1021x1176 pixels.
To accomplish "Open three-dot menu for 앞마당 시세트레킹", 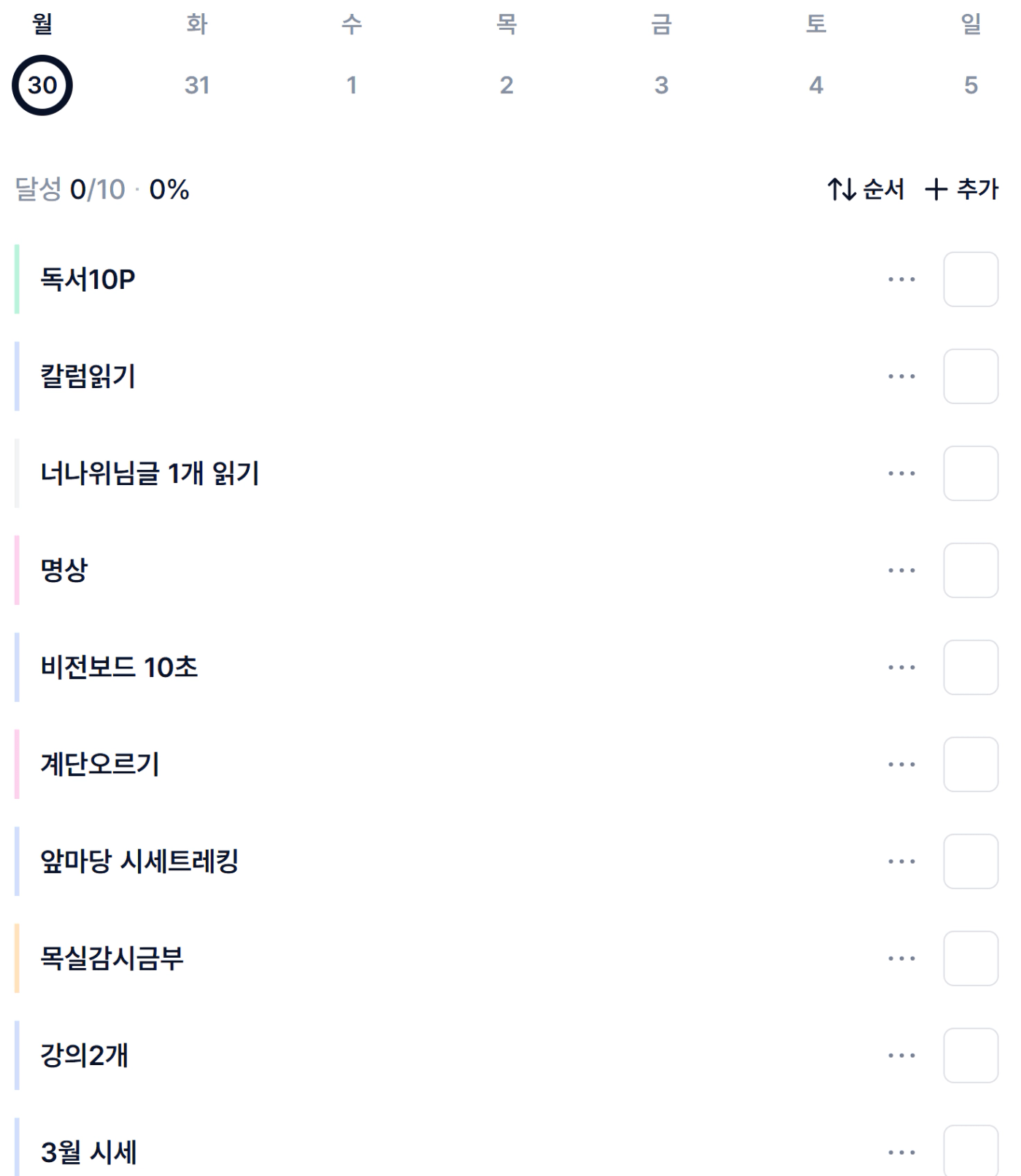I will click(901, 862).
